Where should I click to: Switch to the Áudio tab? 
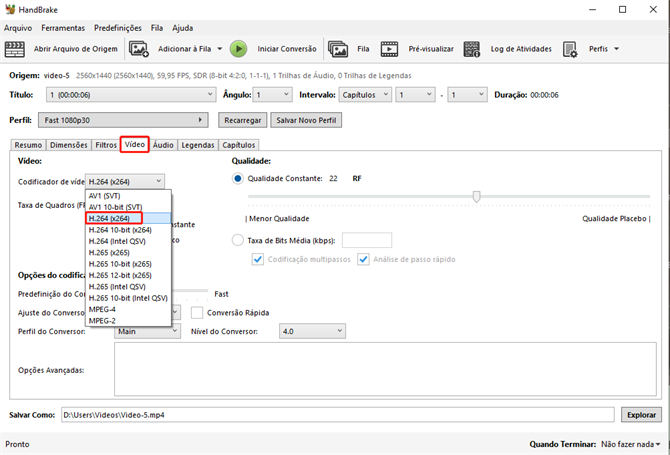click(x=163, y=145)
